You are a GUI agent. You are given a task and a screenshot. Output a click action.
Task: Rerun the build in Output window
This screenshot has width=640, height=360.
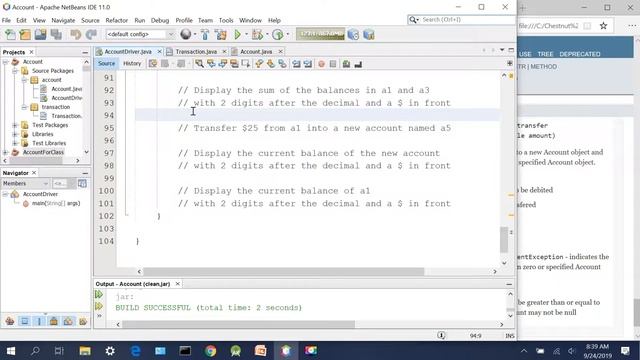(99, 294)
